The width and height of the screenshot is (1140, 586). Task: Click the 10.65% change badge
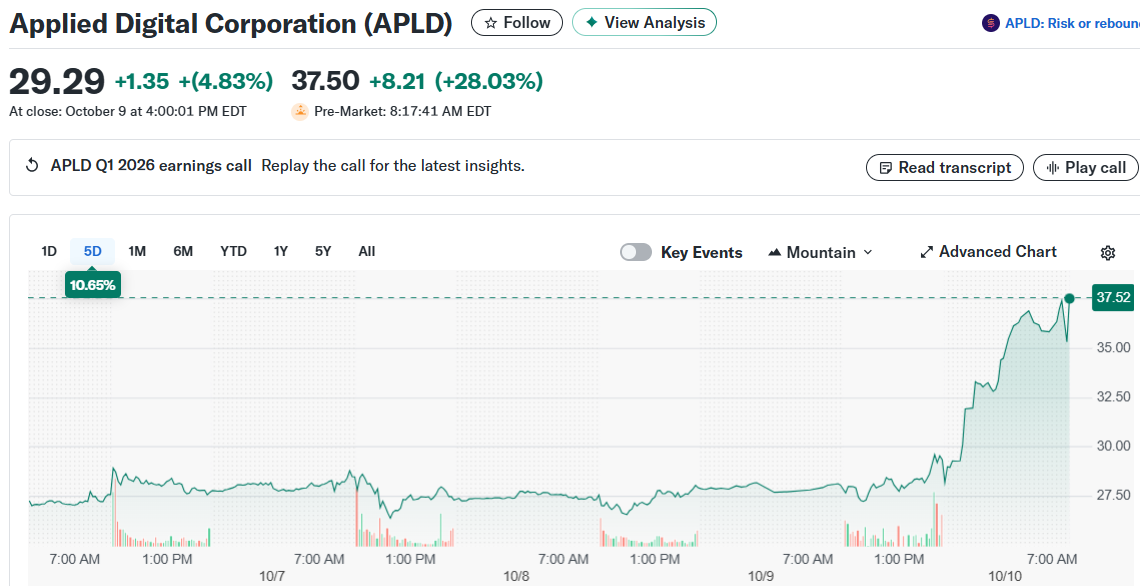[93, 285]
